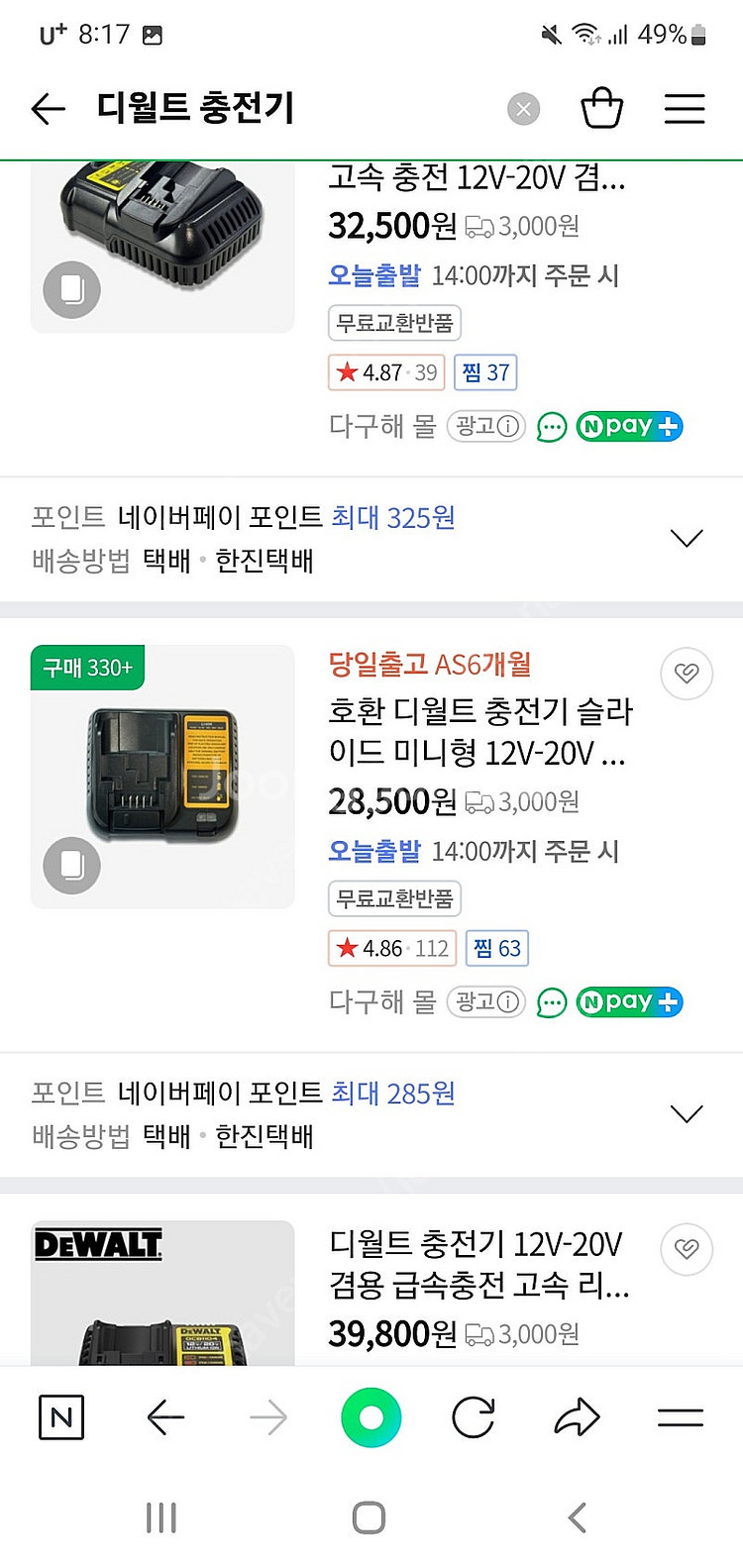Tap the Naver N home icon

pos(60,1417)
